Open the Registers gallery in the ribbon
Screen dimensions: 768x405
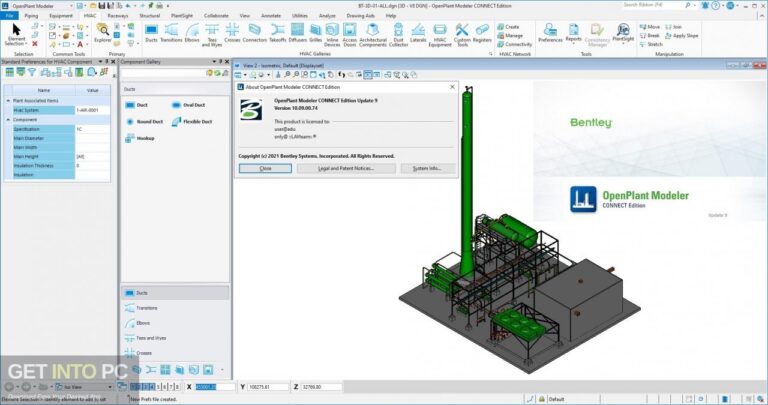tap(482, 33)
